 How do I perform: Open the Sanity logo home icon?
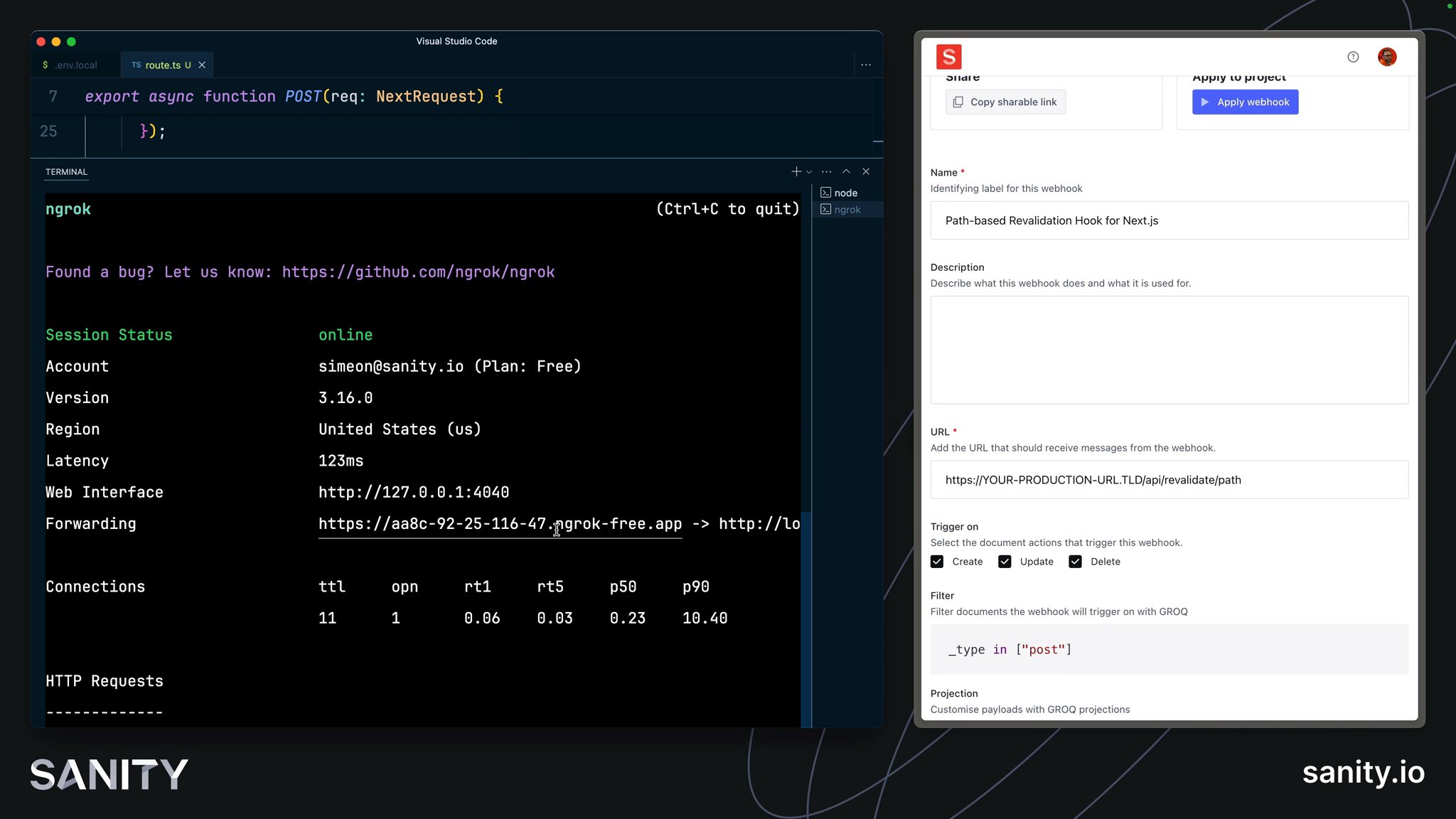tap(948, 57)
